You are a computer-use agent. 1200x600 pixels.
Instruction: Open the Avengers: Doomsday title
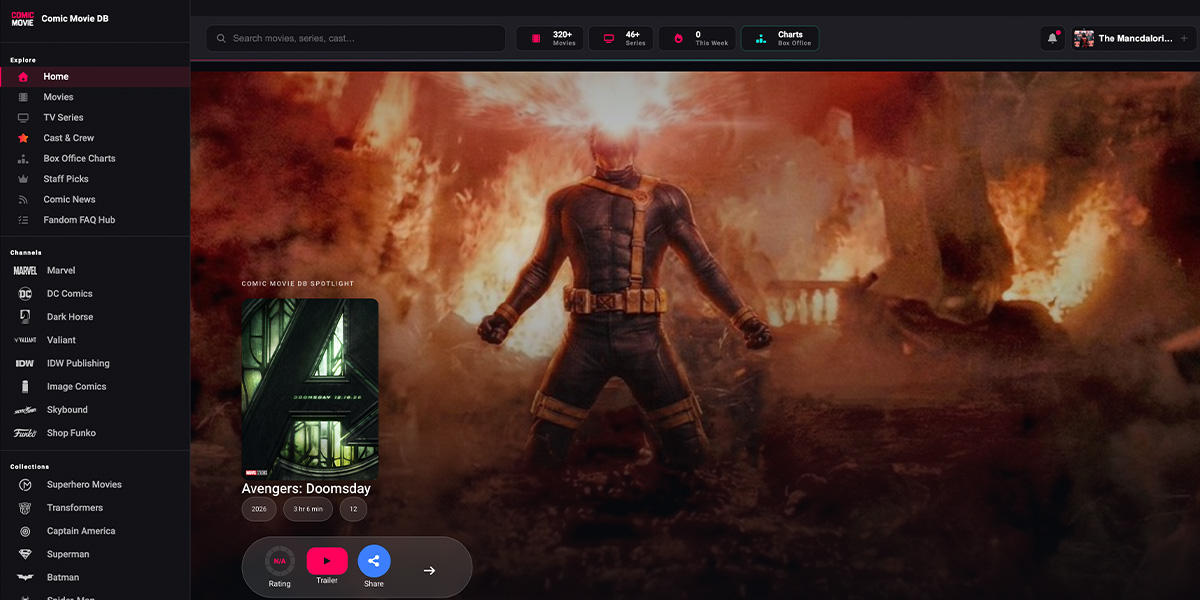306,489
